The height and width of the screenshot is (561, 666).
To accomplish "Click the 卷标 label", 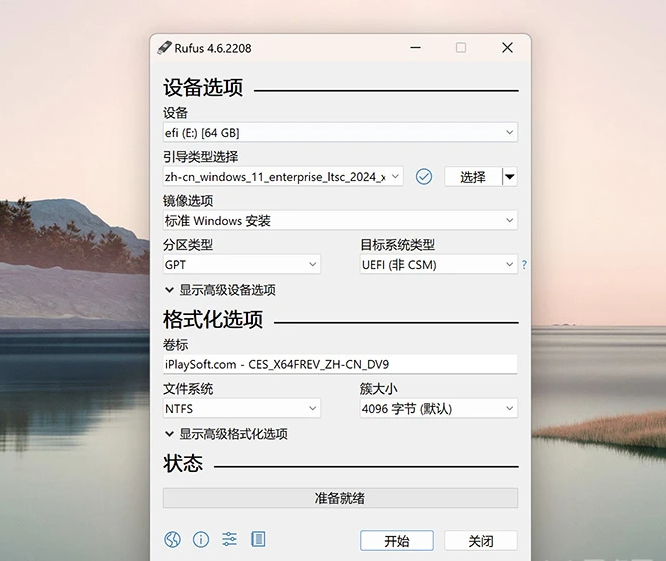I will pyautogui.click(x=175, y=344).
